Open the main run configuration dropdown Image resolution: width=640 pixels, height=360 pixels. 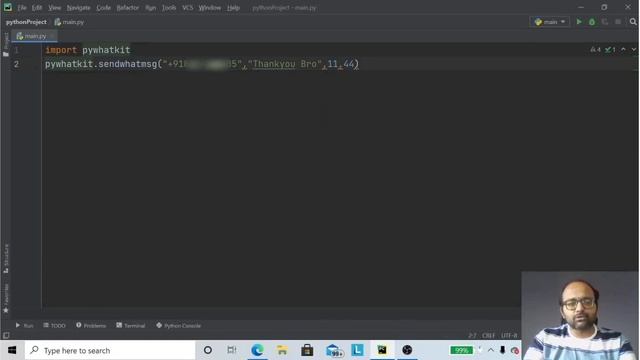tap(550, 22)
